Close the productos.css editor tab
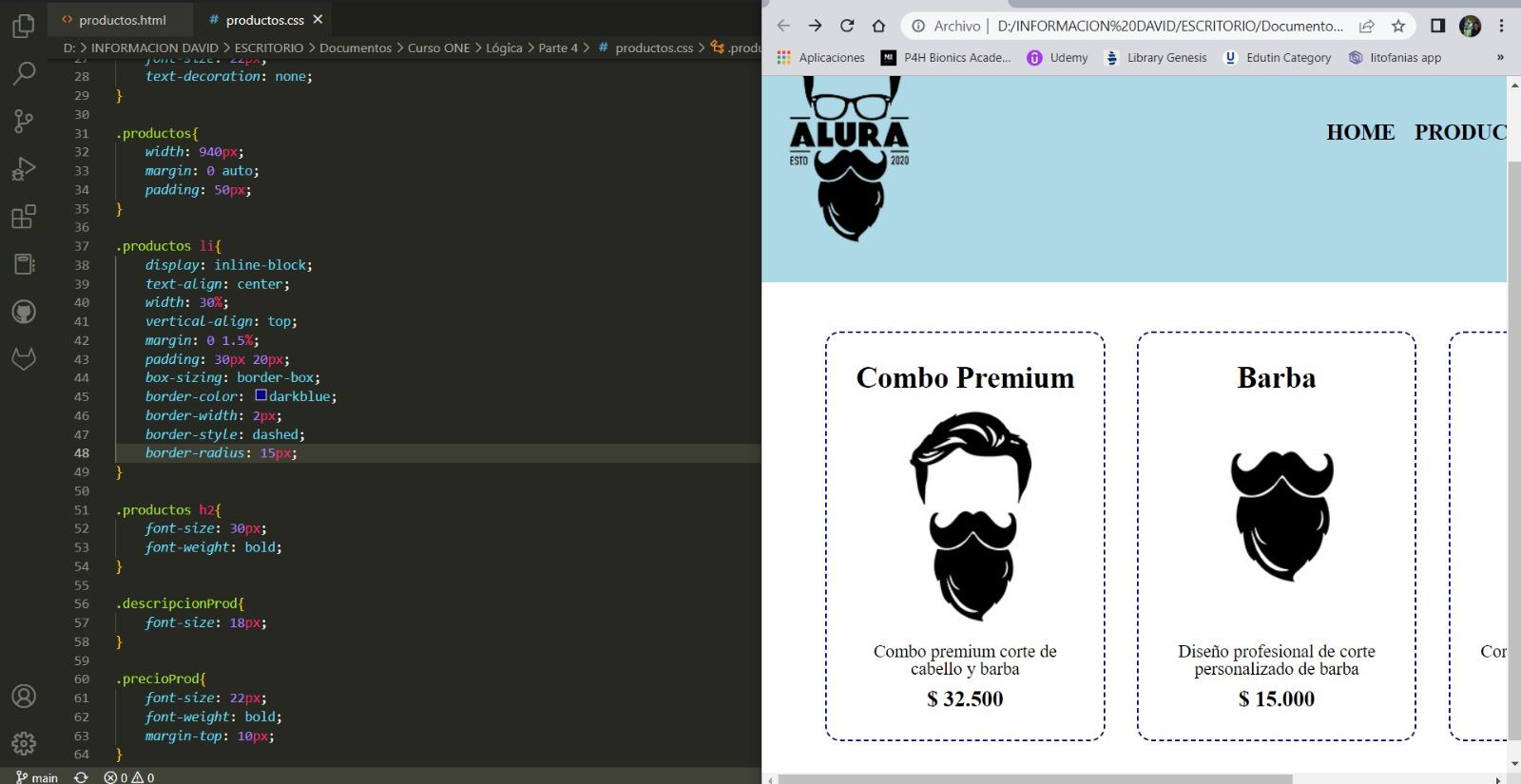The width and height of the screenshot is (1521, 784). [x=318, y=19]
